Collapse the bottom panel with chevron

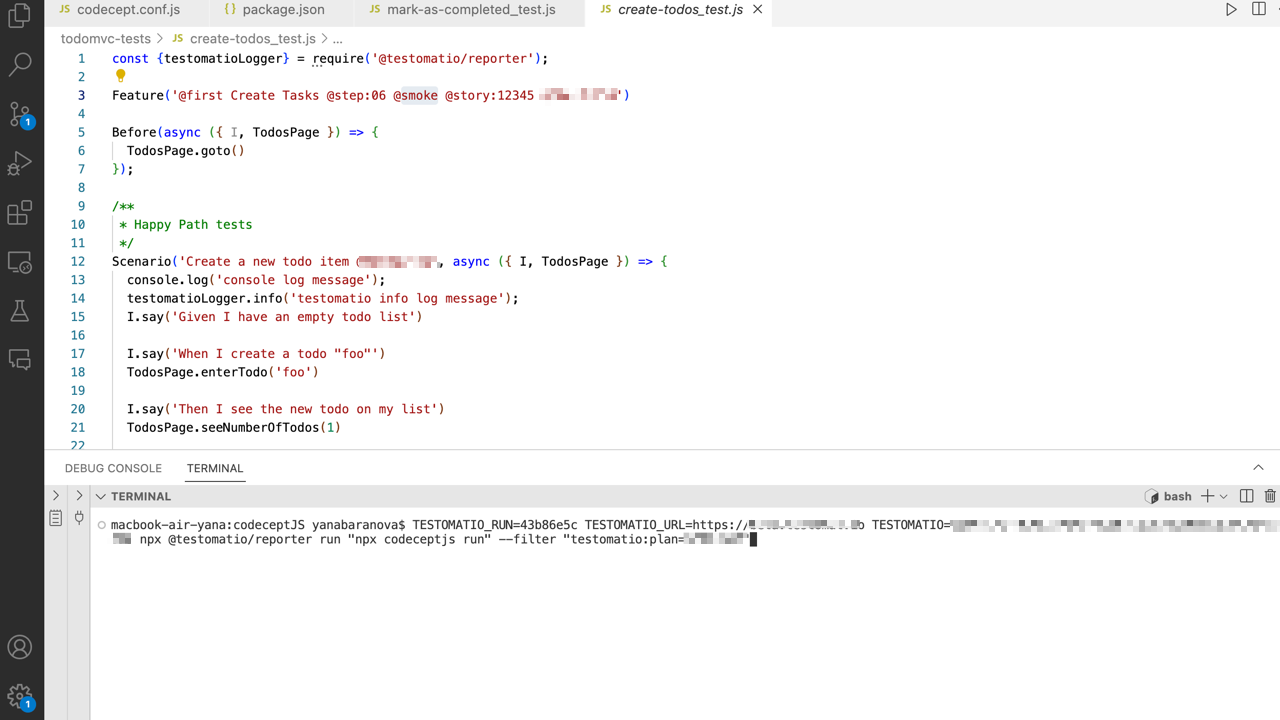1258,468
